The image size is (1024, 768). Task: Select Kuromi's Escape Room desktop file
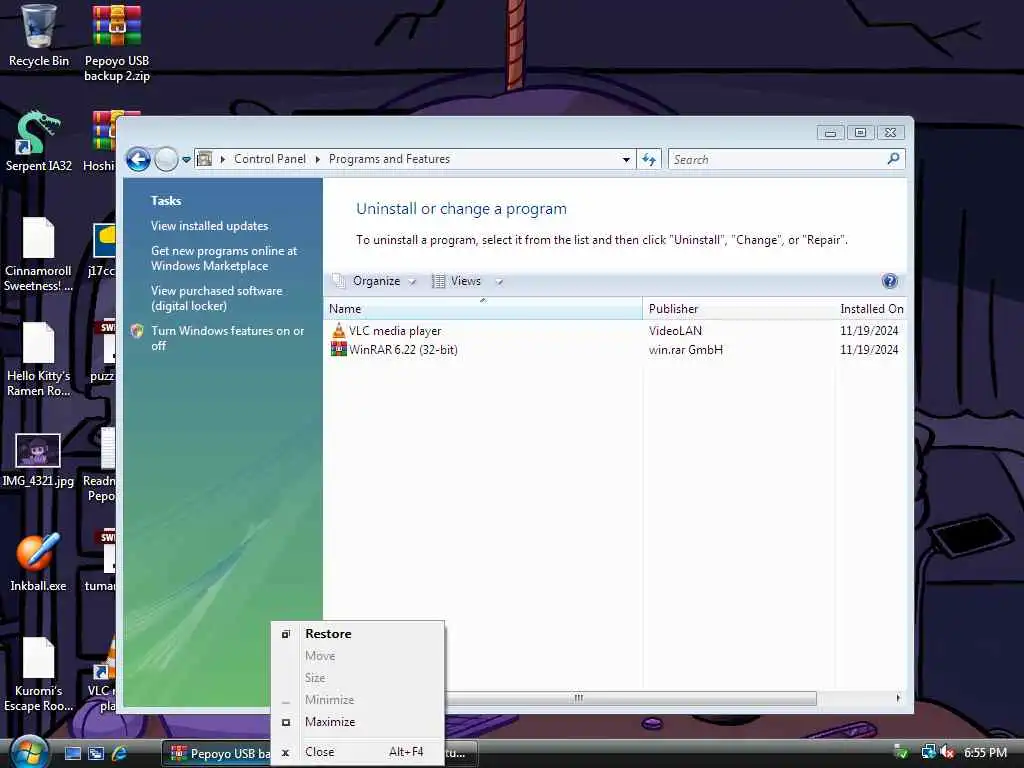[39, 675]
